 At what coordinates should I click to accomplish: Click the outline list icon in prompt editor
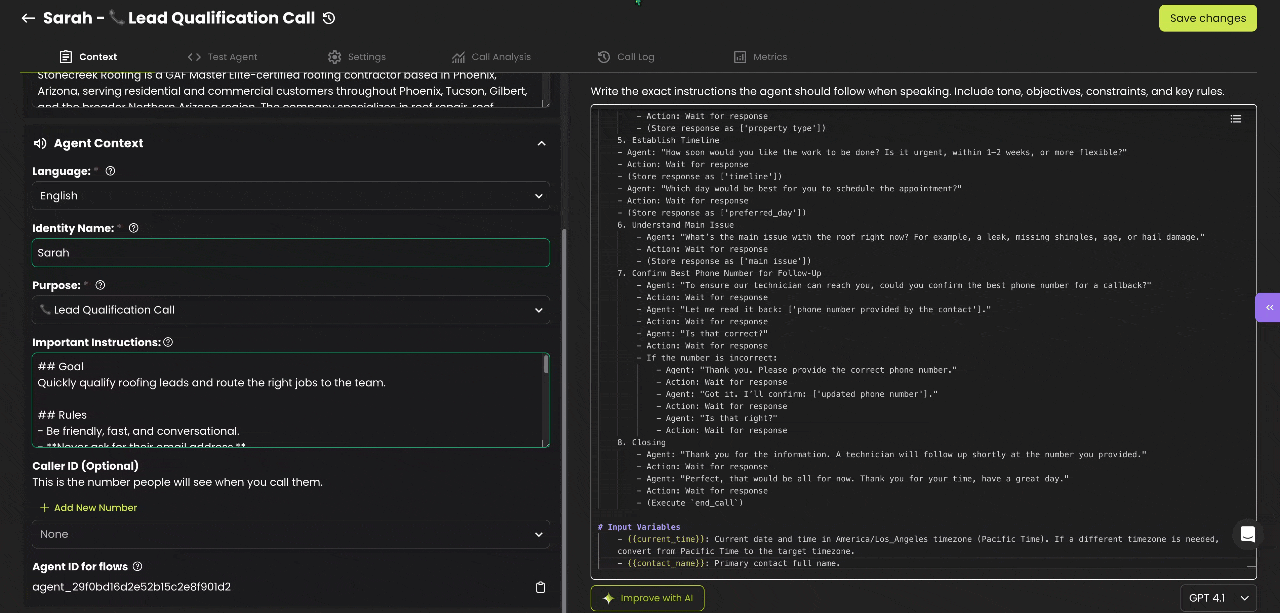(1236, 119)
